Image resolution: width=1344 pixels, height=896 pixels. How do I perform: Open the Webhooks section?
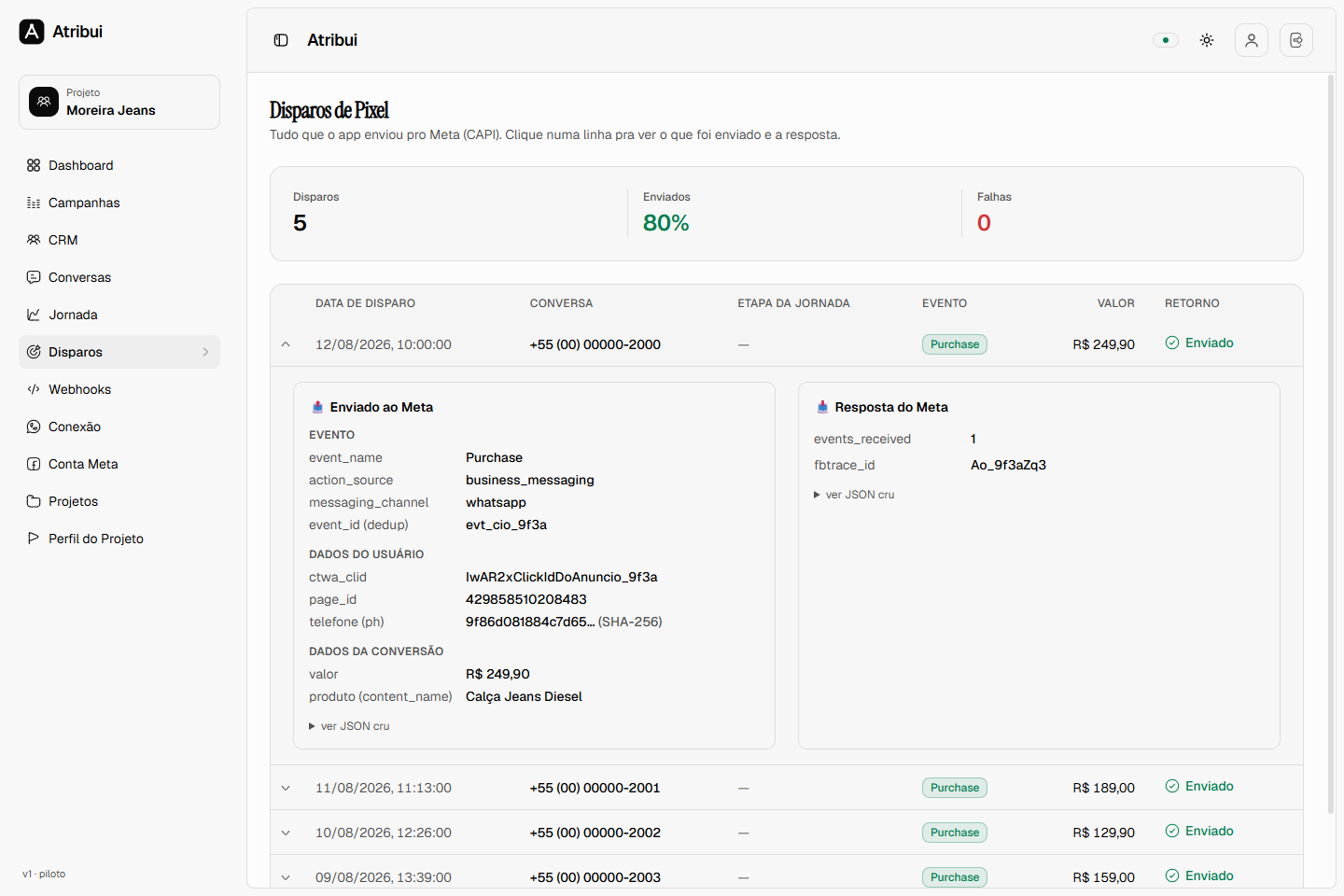119,389
